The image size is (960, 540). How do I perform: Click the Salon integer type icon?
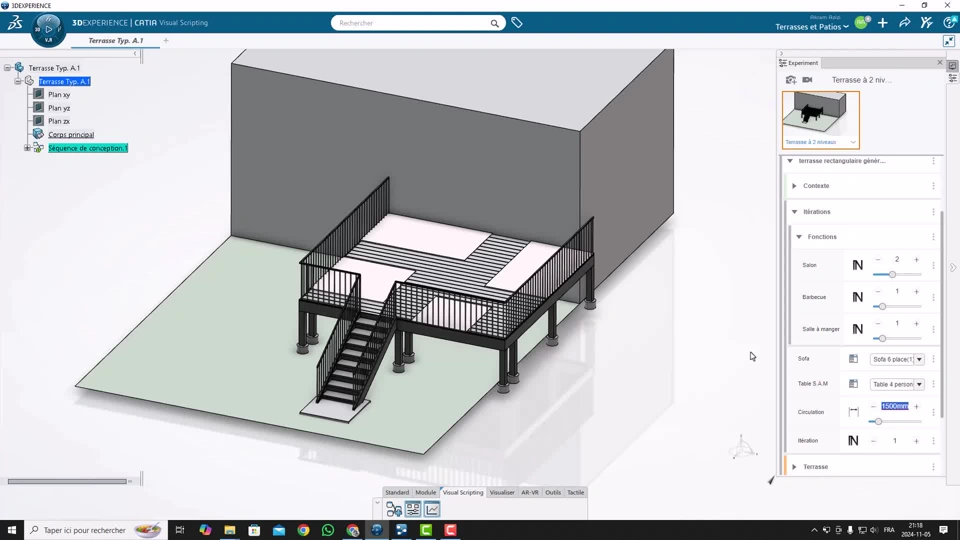(x=857, y=265)
